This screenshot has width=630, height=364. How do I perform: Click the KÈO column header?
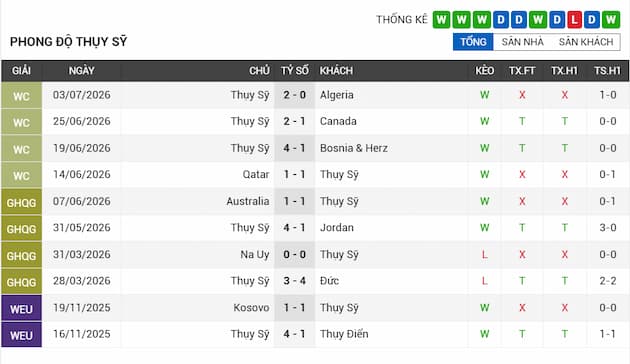click(485, 71)
